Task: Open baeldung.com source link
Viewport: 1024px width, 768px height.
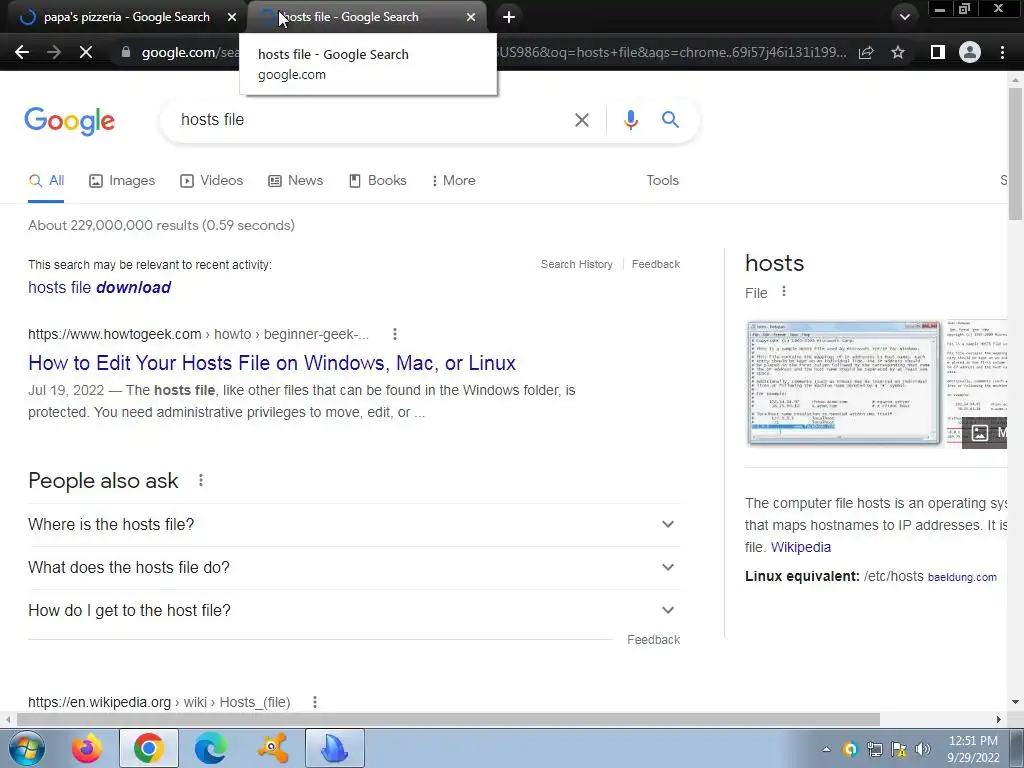Action: (x=962, y=577)
